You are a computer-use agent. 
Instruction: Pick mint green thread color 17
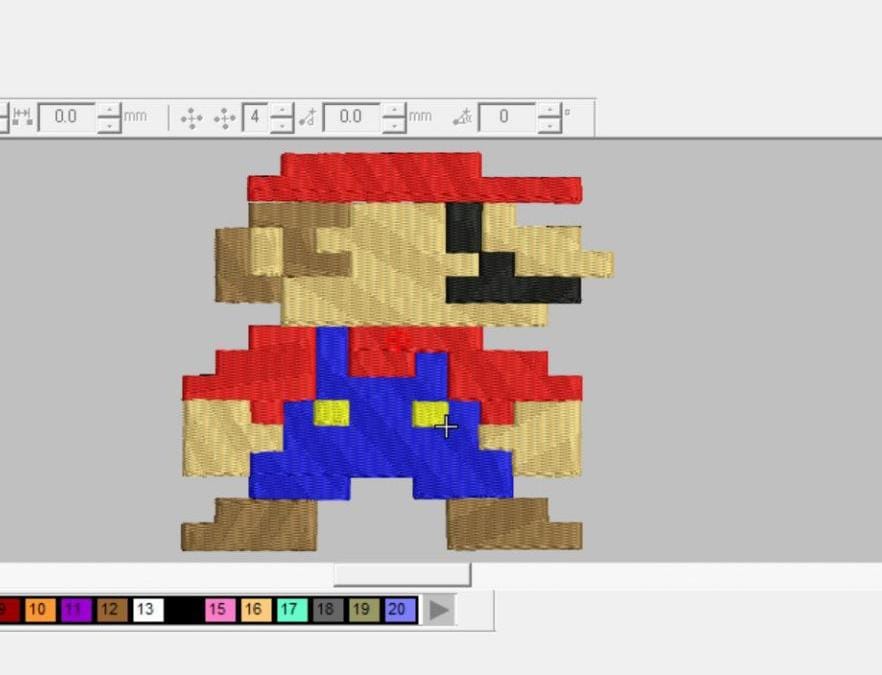tap(291, 610)
